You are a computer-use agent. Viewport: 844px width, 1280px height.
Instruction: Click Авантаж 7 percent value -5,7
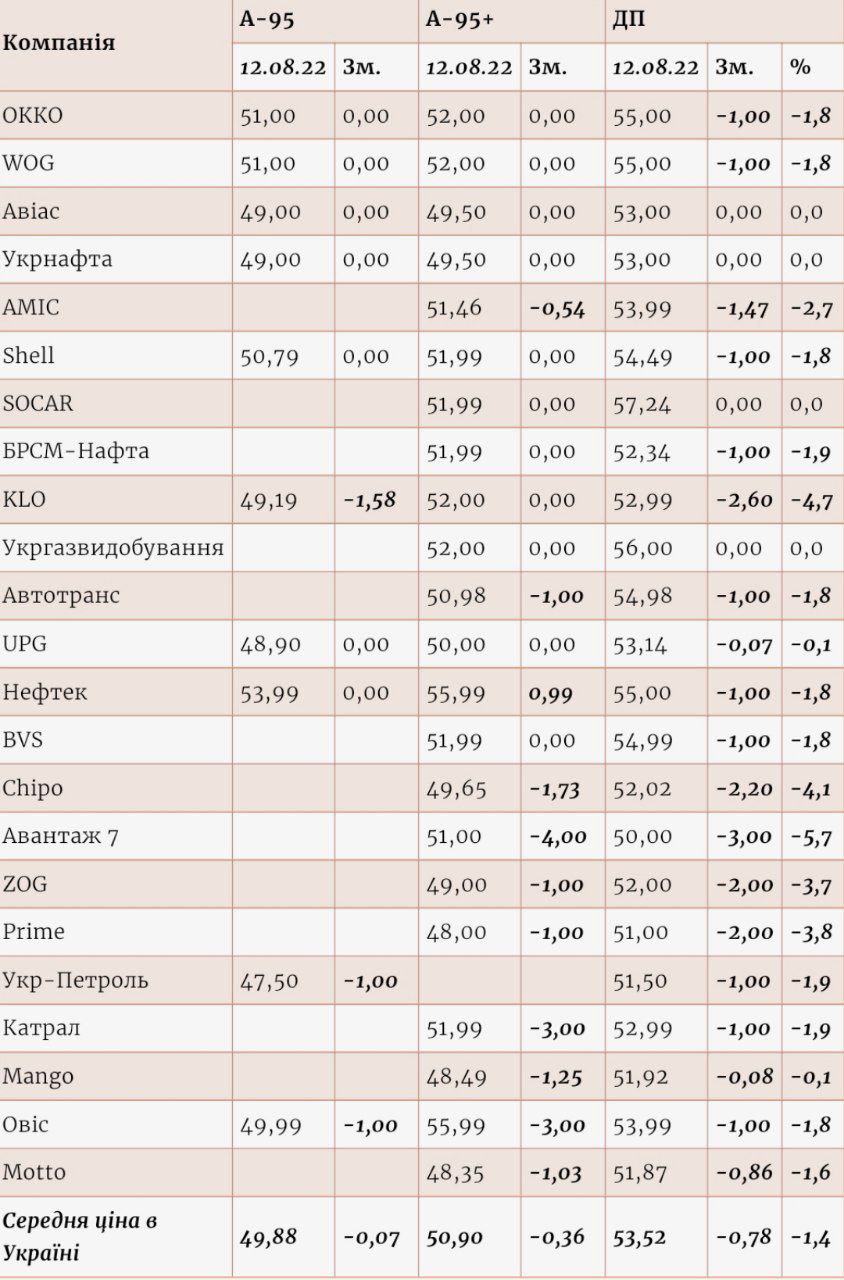click(811, 837)
